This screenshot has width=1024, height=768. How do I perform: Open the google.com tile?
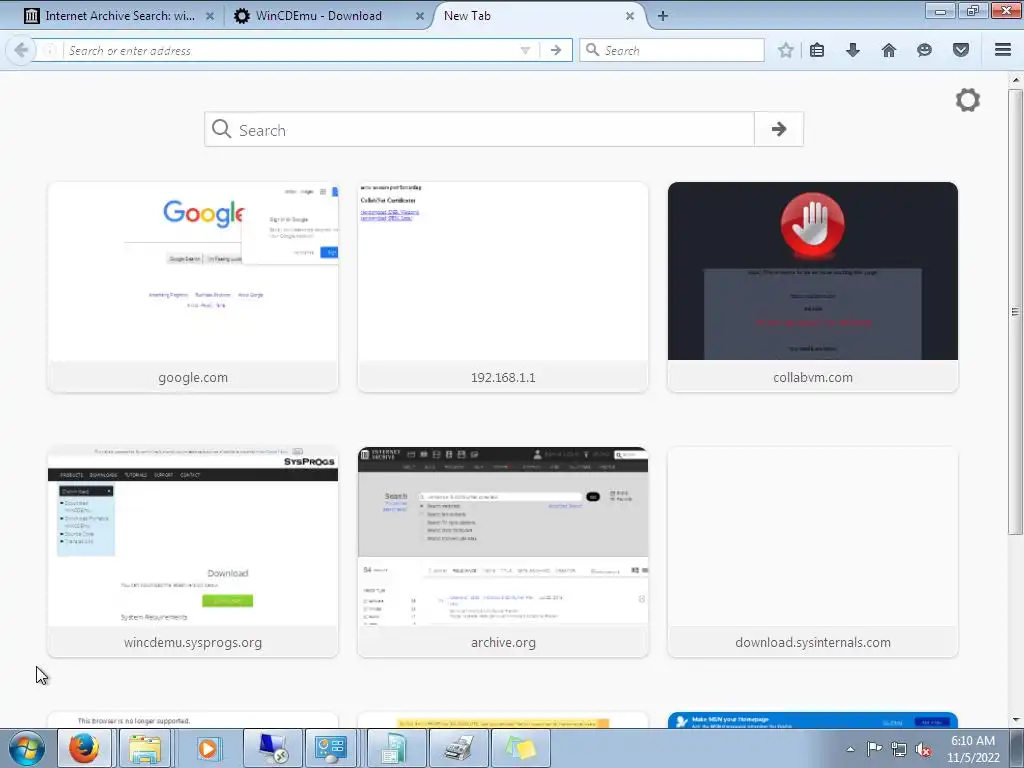(x=193, y=287)
